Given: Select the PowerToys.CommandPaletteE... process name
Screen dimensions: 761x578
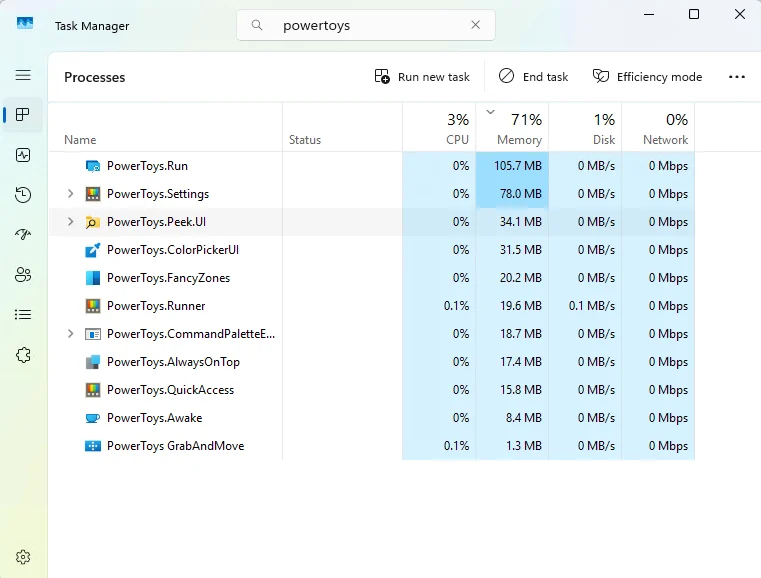Looking at the screenshot, I should (x=191, y=334).
